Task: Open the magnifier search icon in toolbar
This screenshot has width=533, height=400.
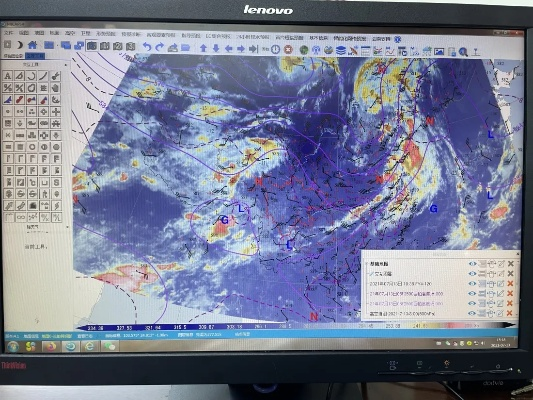Action: [x=463, y=52]
